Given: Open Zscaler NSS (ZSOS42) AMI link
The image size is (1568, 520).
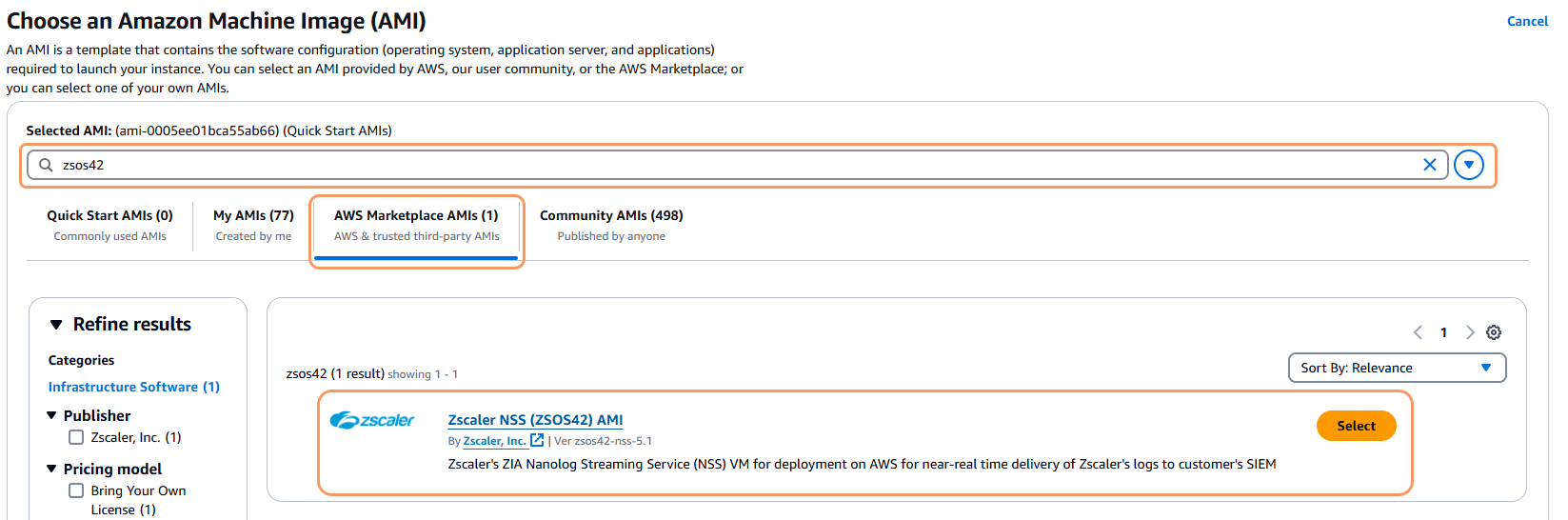Looking at the screenshot, I should click(535, 420).
